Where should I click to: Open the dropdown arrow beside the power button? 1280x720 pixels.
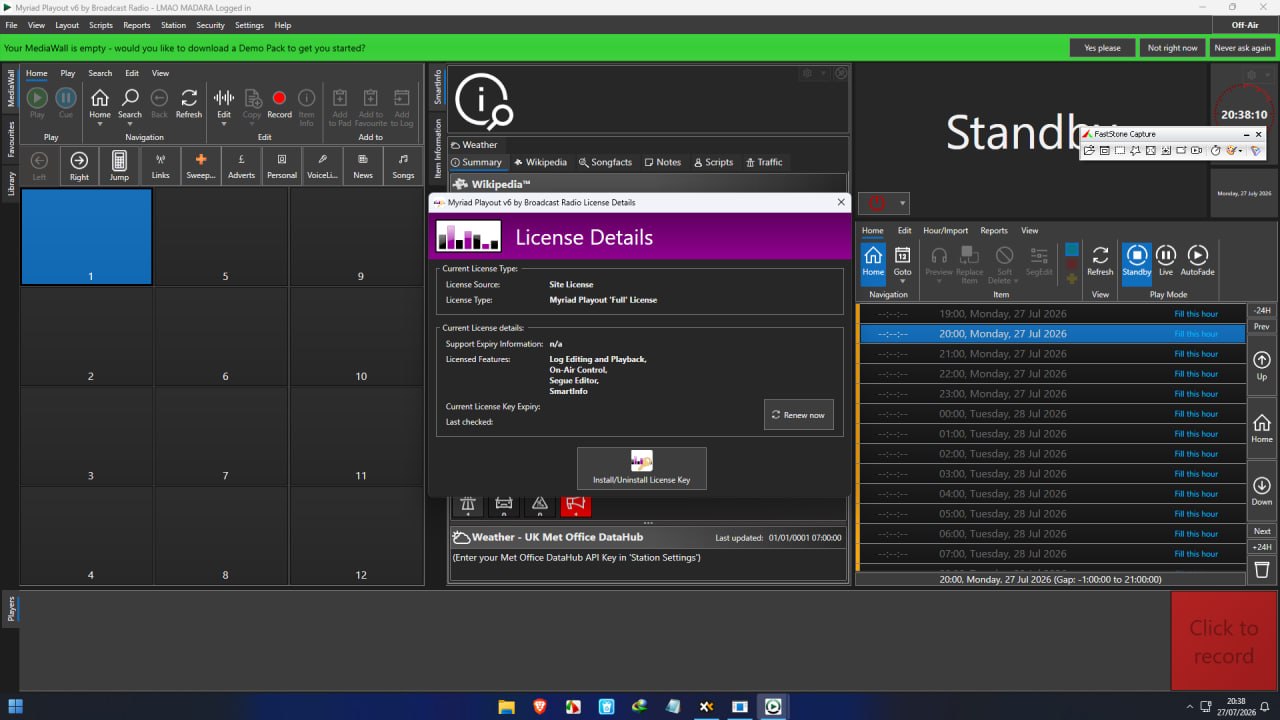(902, 204)
